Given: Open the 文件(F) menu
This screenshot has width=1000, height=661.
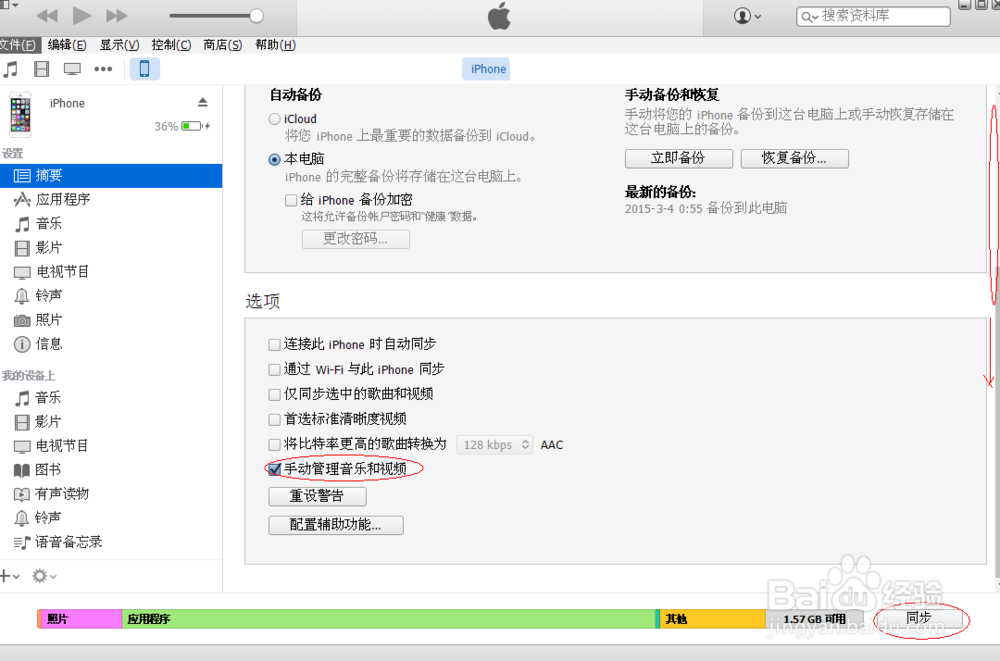Looking at the screenshot, I should coord(18,45).
